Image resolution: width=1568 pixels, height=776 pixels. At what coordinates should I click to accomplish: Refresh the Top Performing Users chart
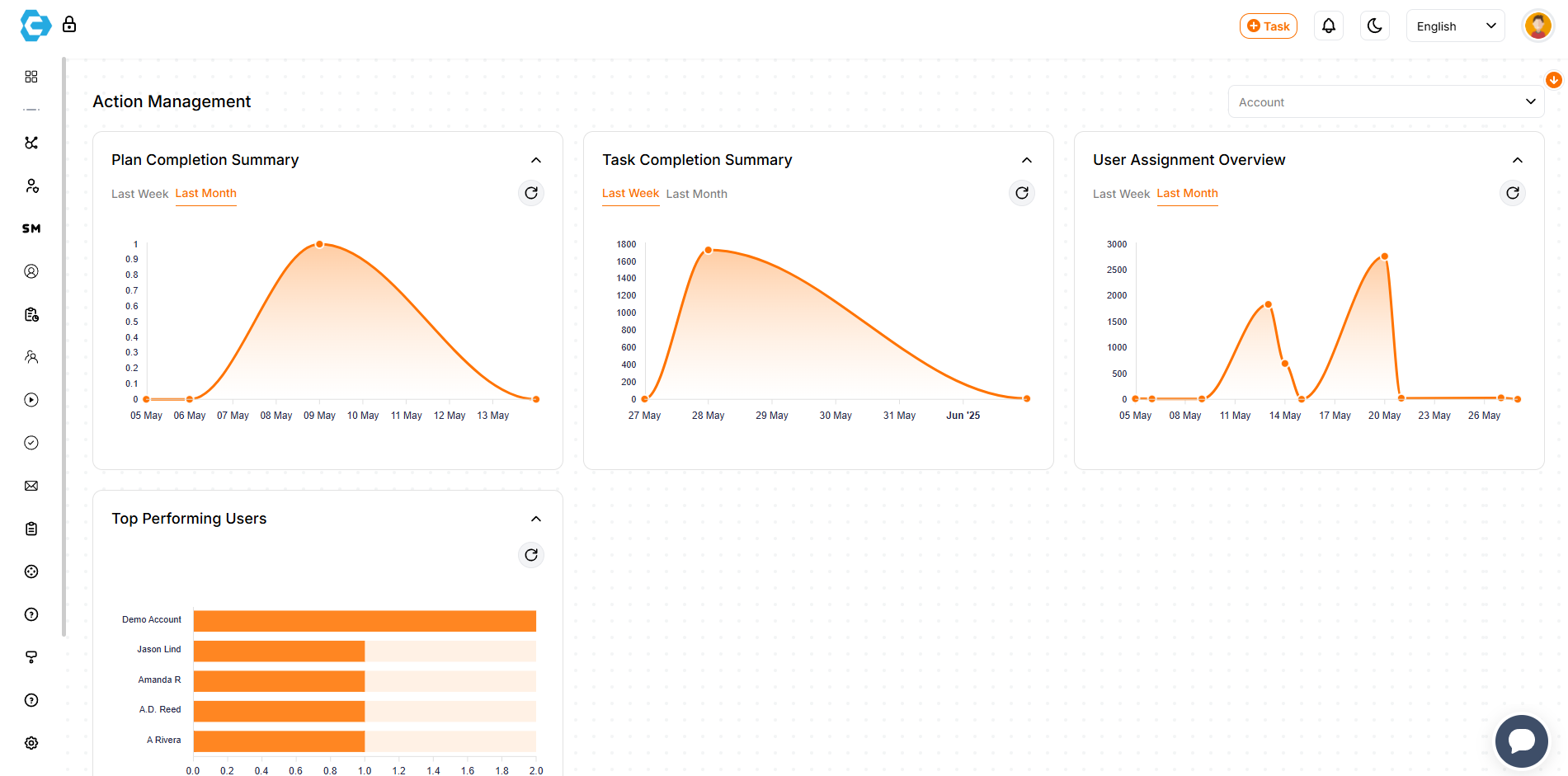click(531, 555)
